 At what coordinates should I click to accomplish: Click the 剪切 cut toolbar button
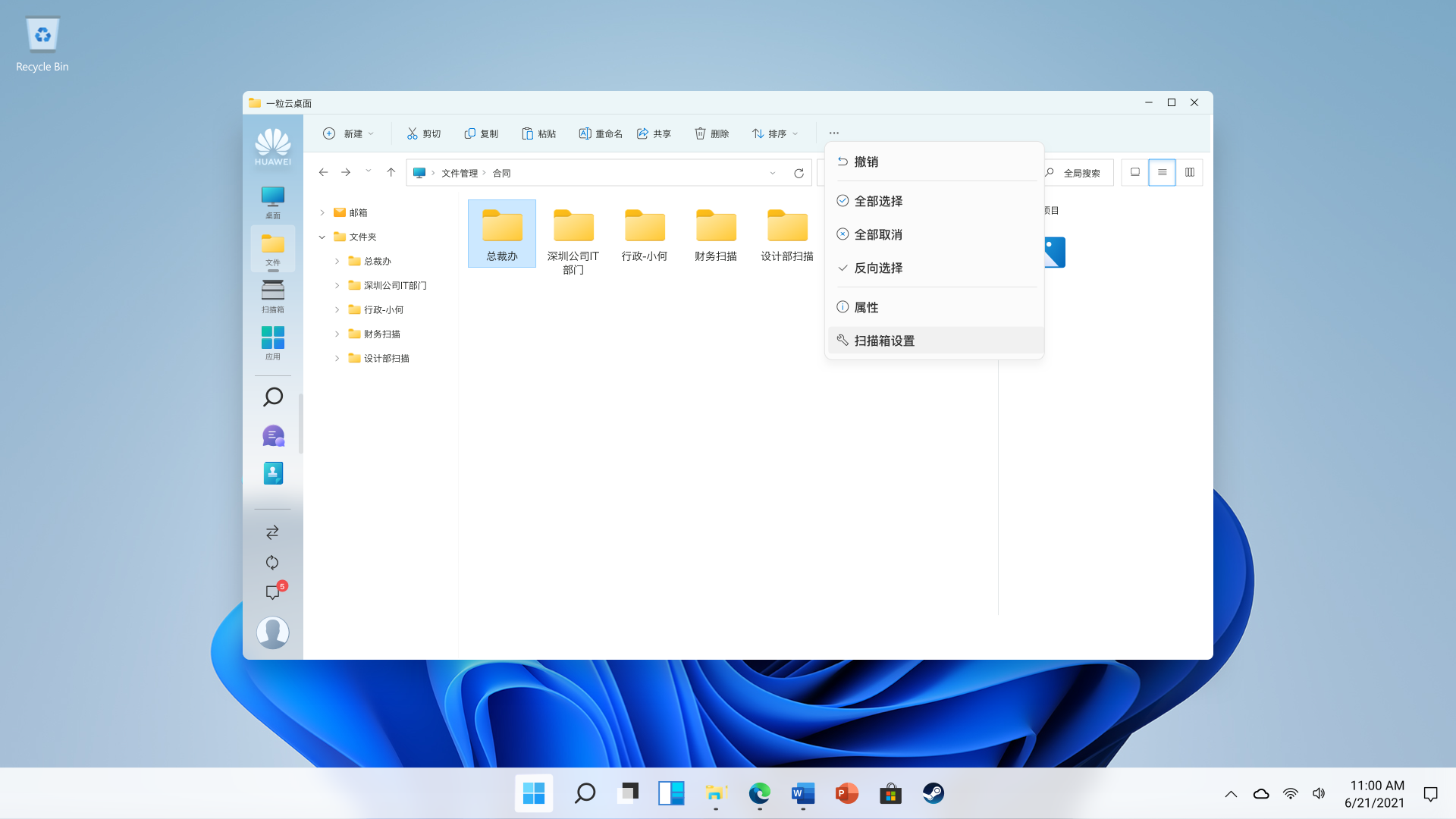[x=423, y=133]
